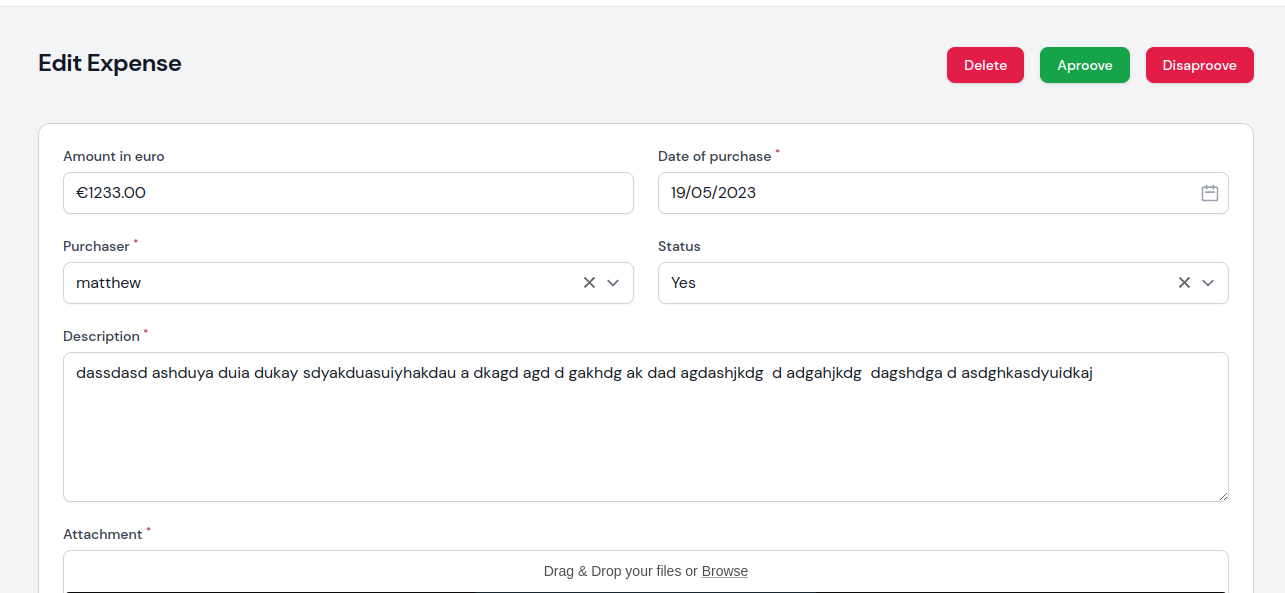
Task: Grab the Description textarea resize handle
Action: pyautogui.click(x=1222, y=495)
